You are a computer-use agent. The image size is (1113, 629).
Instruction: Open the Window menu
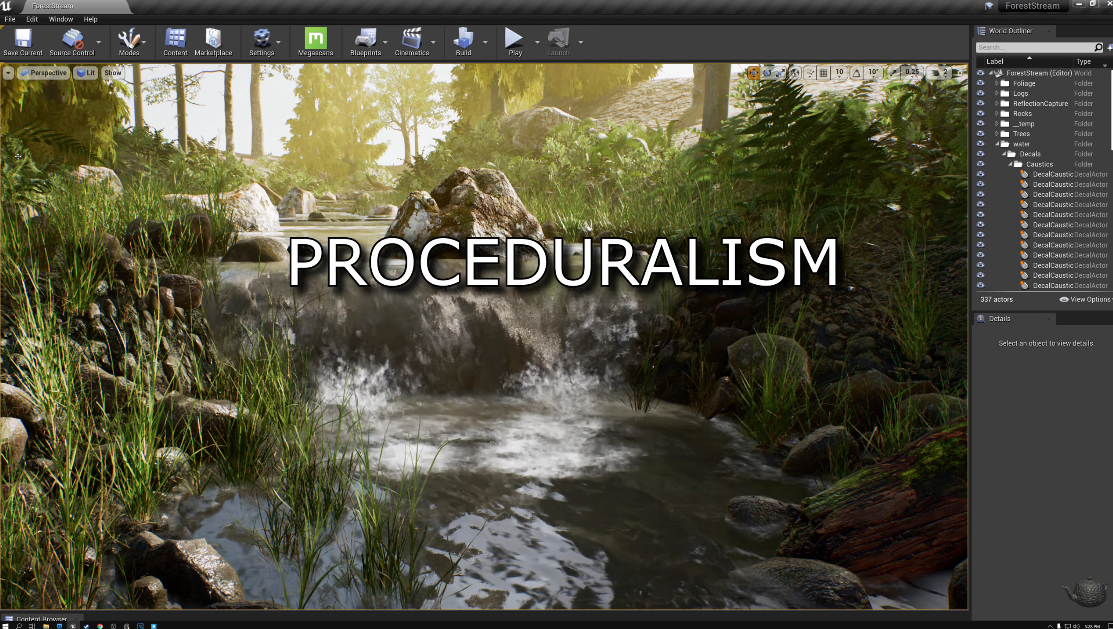(60, 19)
